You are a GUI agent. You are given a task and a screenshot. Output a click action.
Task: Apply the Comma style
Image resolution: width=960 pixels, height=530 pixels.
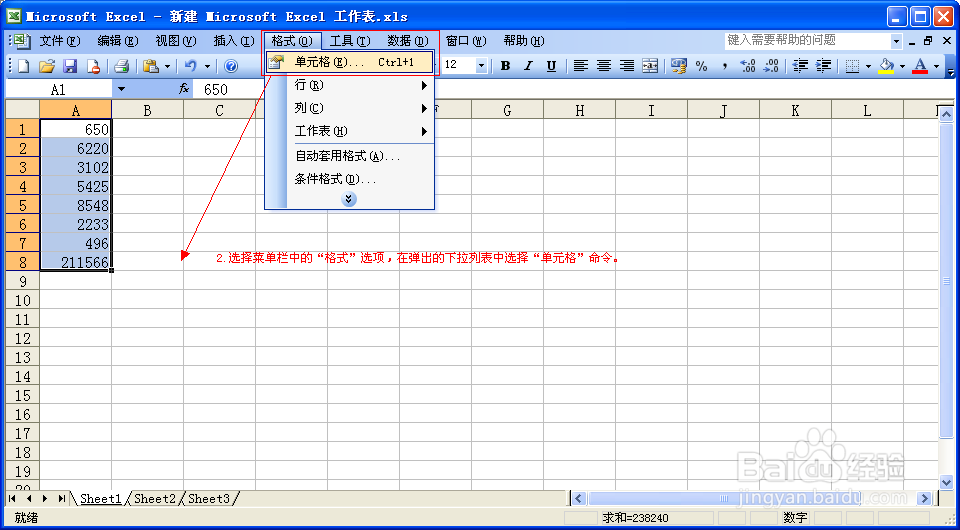pos(725,65)
